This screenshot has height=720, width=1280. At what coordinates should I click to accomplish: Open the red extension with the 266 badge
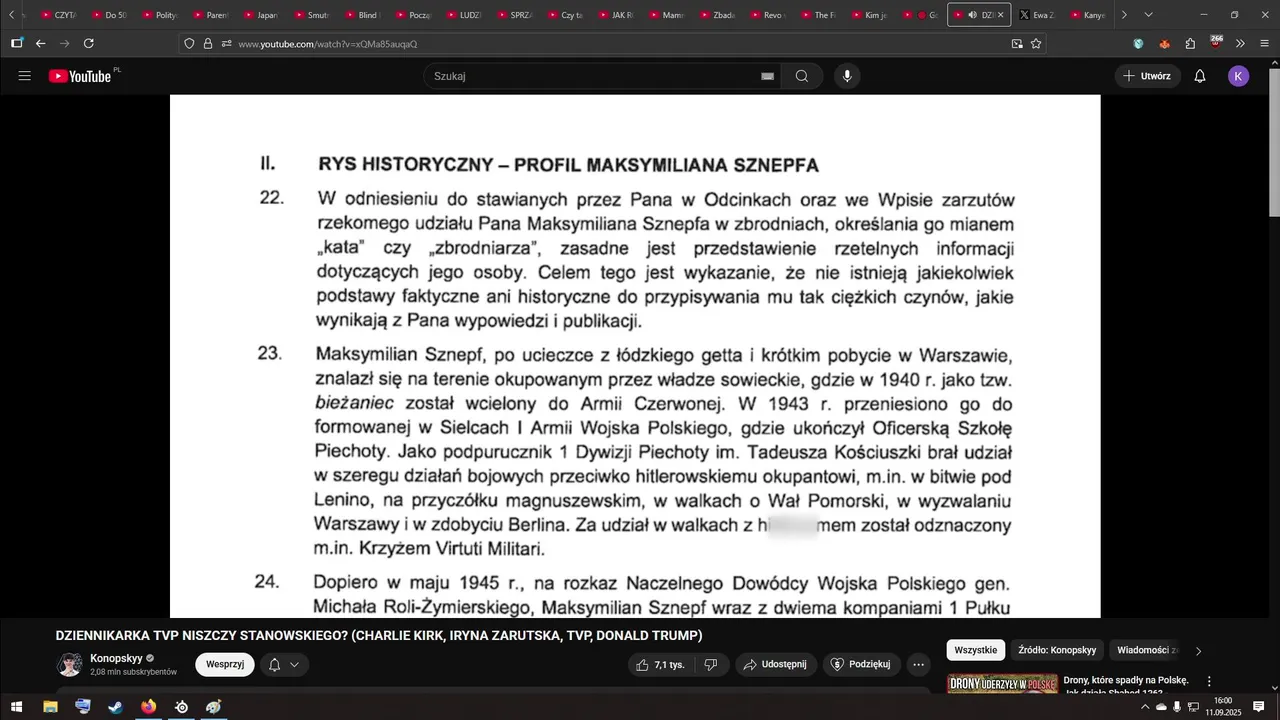pyautogui.click(x=1216, y=42)
